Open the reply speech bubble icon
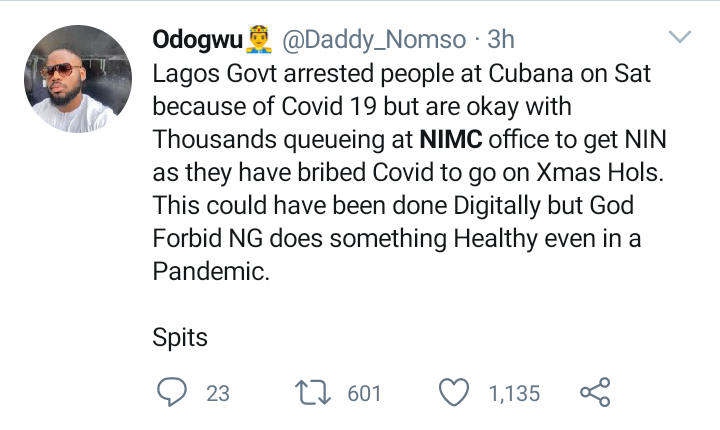Viewport: 720px width, 430px height. [x=173, y=393]
